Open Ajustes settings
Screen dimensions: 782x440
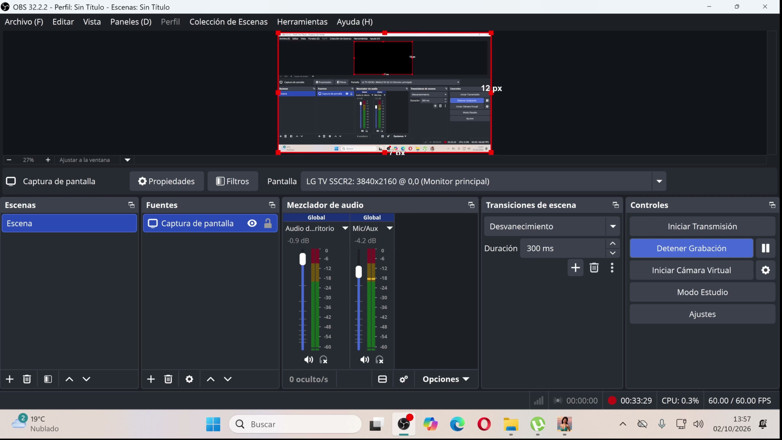(x=702, y=314)
